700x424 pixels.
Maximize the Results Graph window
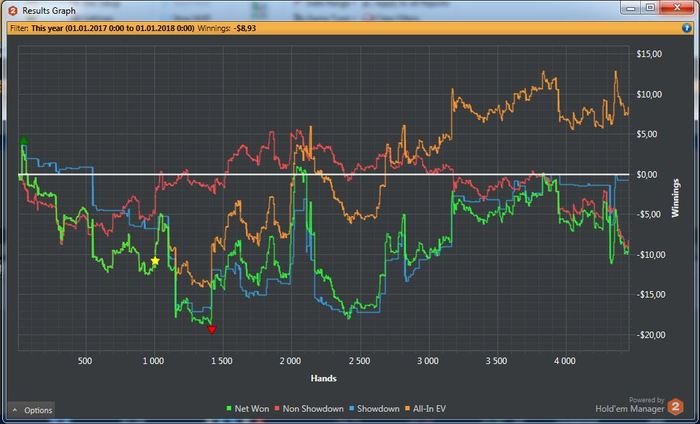point(650,8)
